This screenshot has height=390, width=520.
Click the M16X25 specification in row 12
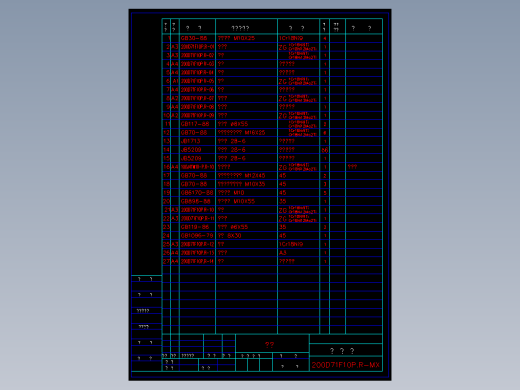tap(255, 133)
